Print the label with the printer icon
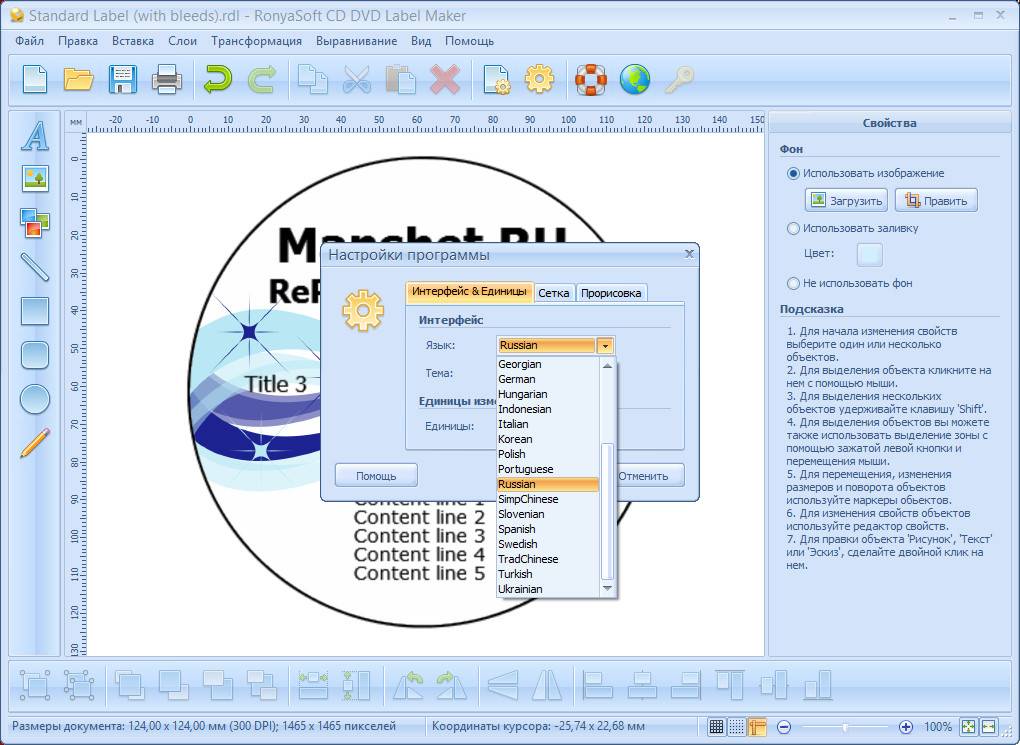The image size is (1020, 745). pos(167,80)
